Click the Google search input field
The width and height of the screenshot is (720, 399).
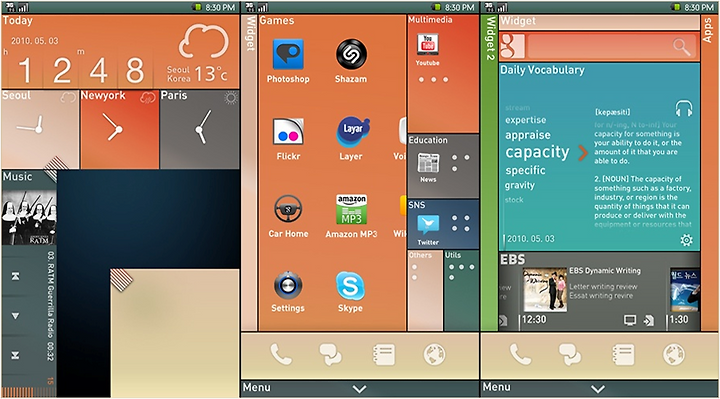tap(612, 47)
